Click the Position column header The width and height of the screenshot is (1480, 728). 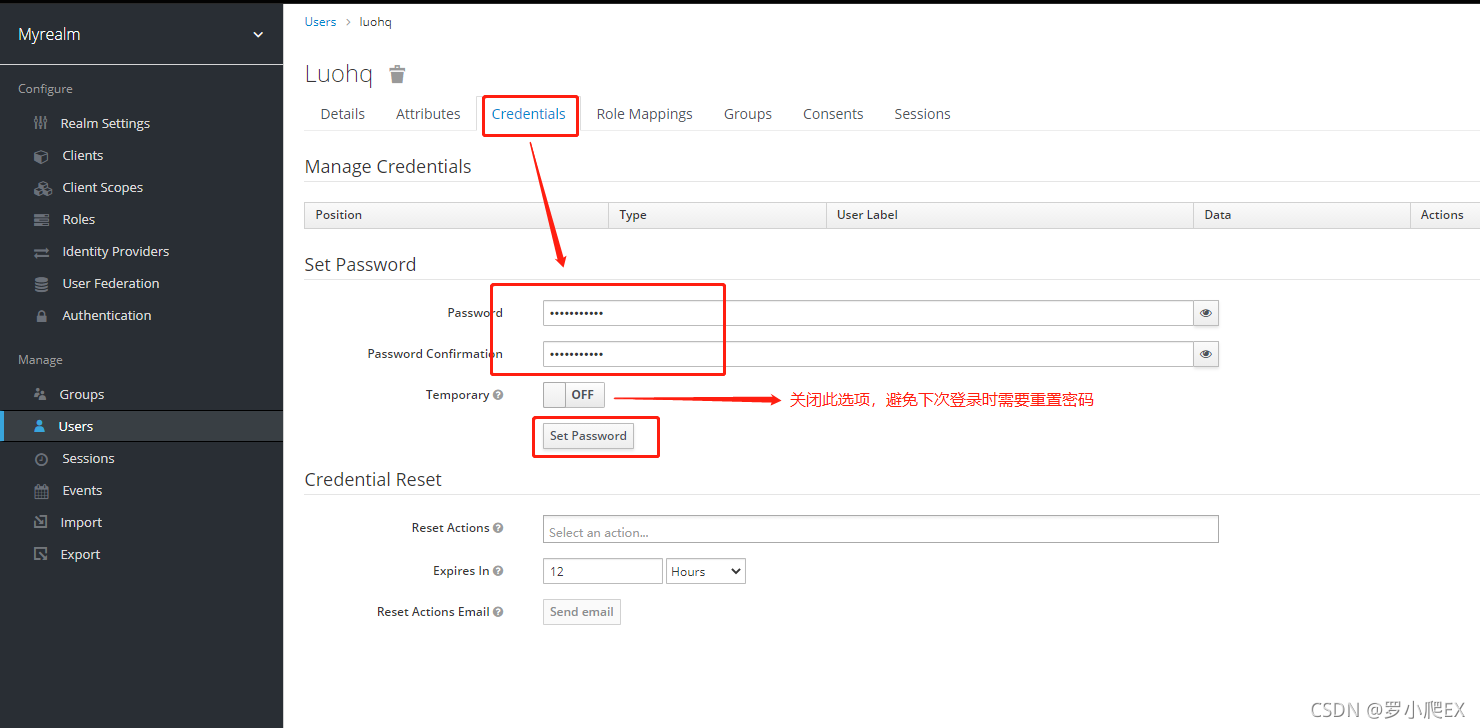click(457, 215)
